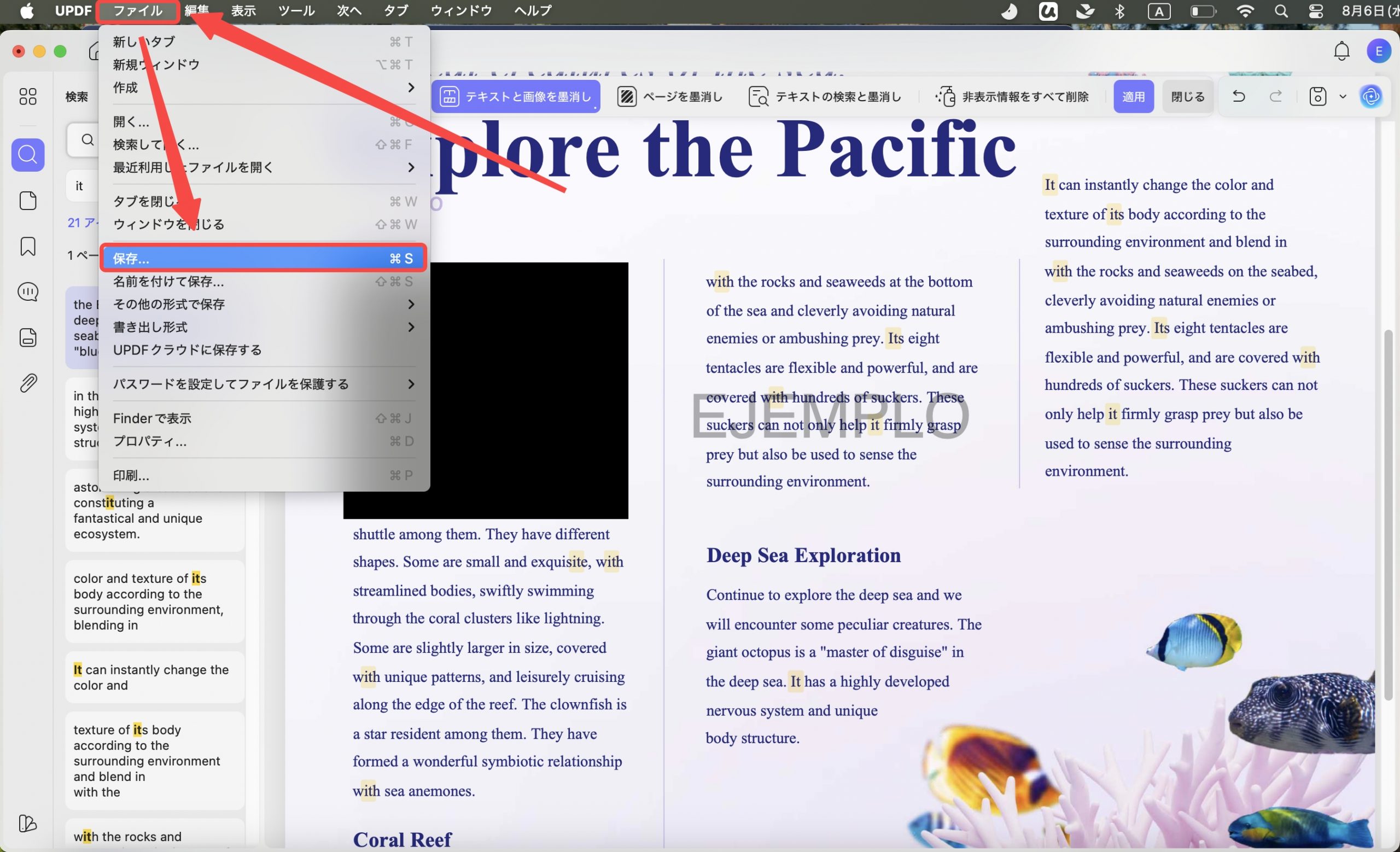Open the ツール menu in menu bar
Screen dimensions: 1400x852
coord(296,11)
